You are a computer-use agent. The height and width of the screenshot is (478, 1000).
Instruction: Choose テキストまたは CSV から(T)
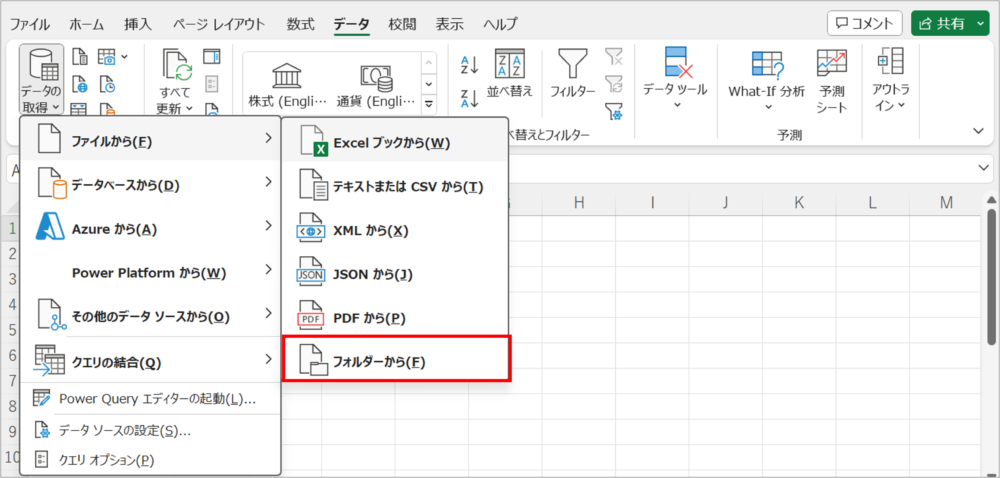395,185
